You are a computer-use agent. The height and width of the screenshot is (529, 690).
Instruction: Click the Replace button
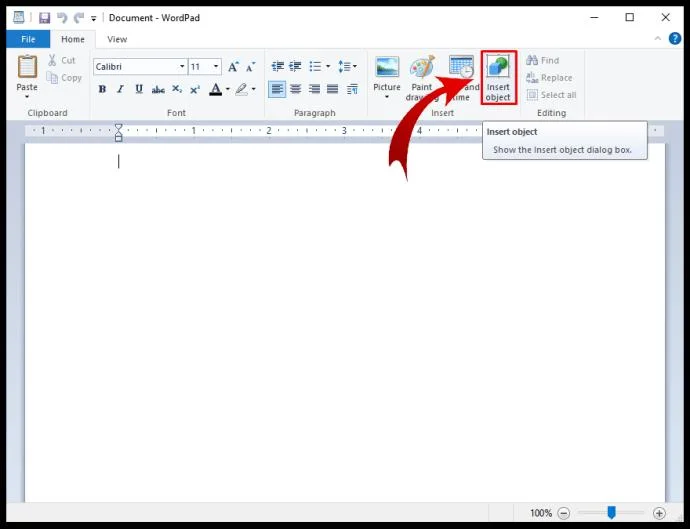(549, 78)
